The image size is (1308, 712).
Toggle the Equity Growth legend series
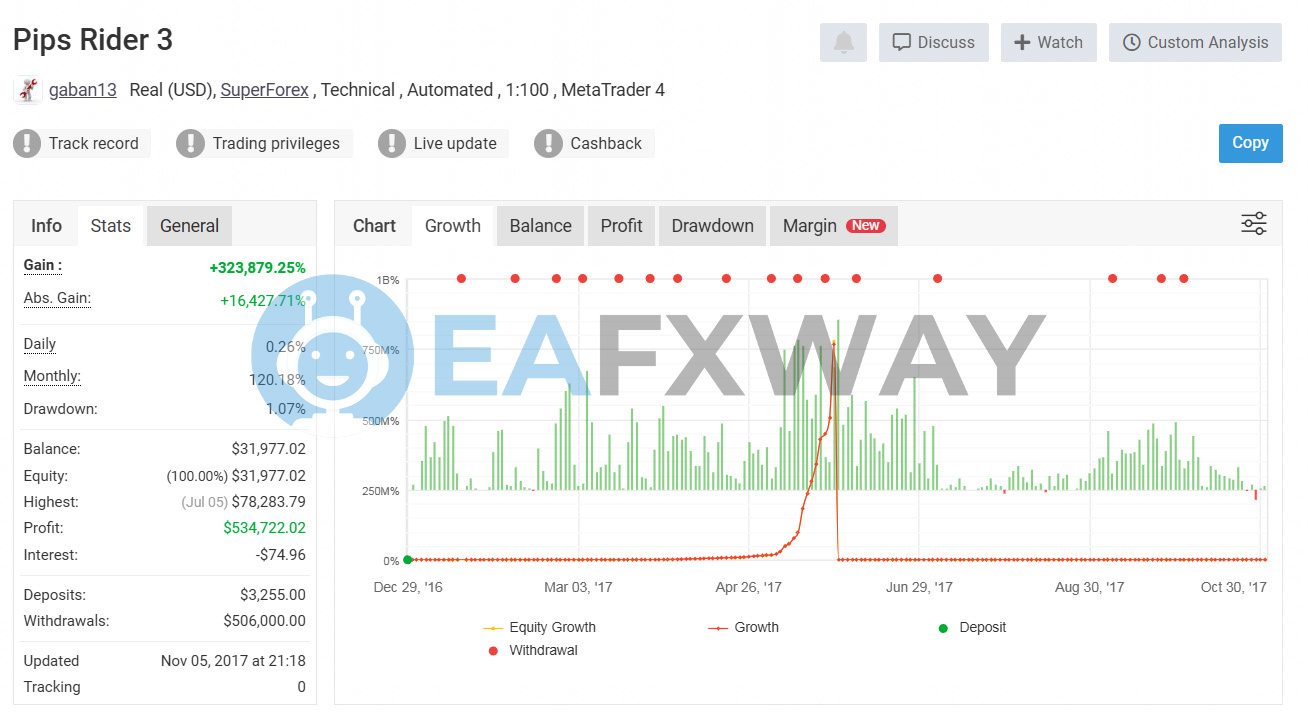[539, 628]
